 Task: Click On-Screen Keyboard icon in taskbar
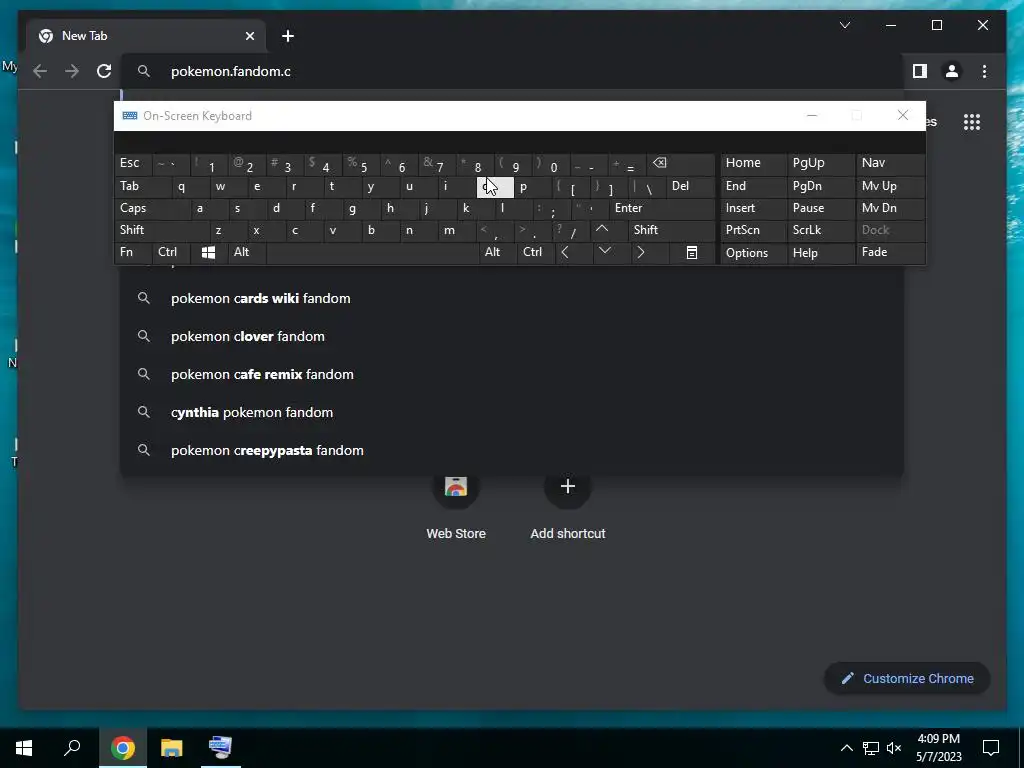[x=220, y=748]
